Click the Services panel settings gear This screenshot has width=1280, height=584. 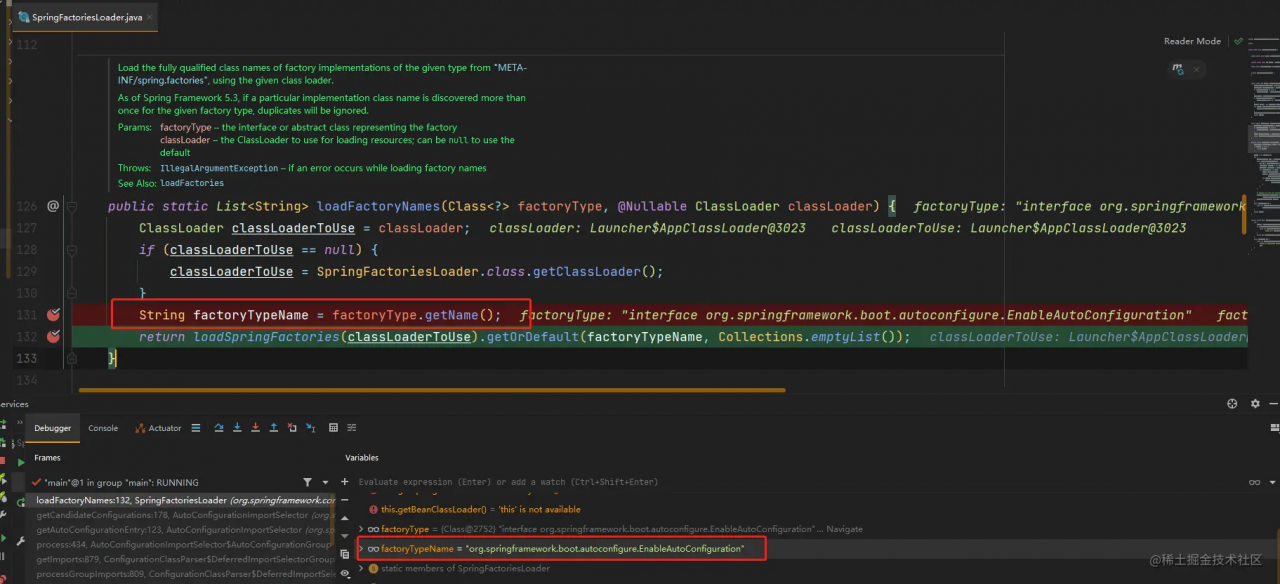coord(1255,404)
